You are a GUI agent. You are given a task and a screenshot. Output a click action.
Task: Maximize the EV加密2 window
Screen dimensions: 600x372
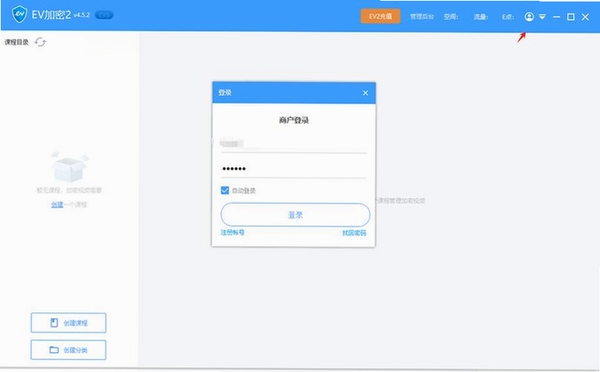point(571,17)
